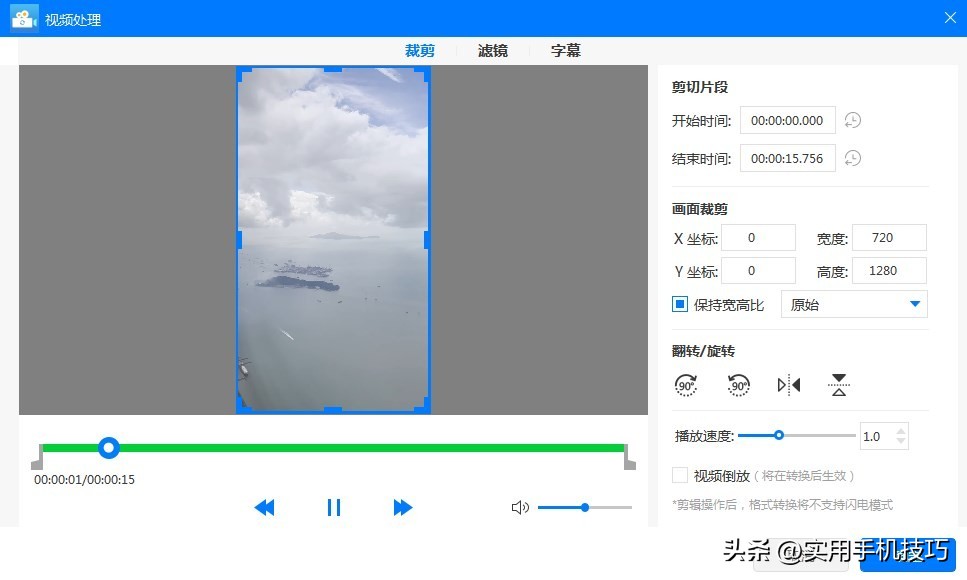Flip the video vertically

838,384
